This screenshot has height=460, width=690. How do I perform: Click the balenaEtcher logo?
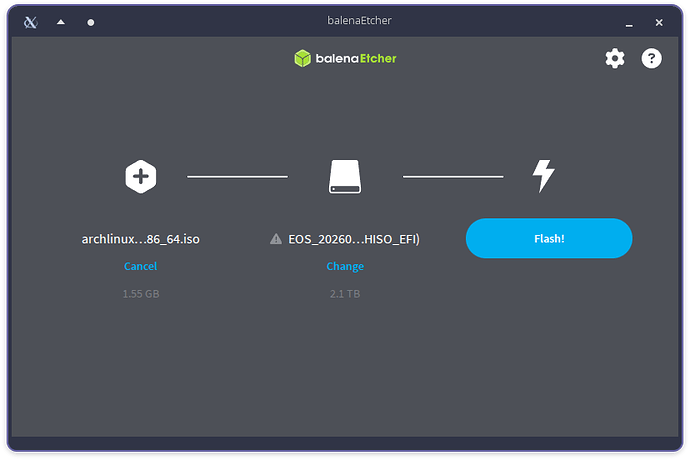click(345, 59)
